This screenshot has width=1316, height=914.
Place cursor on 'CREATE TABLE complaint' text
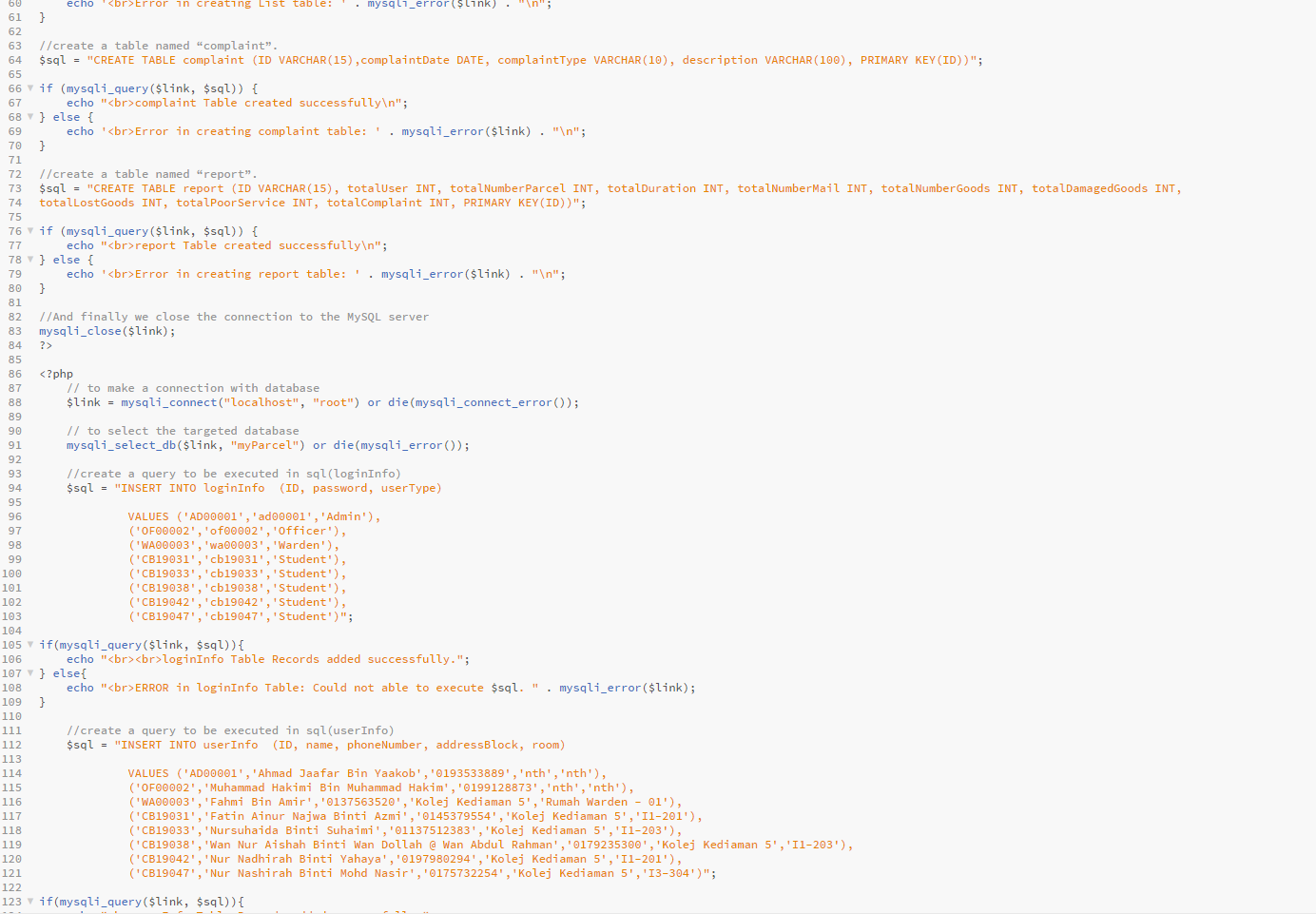click(169, 60)
